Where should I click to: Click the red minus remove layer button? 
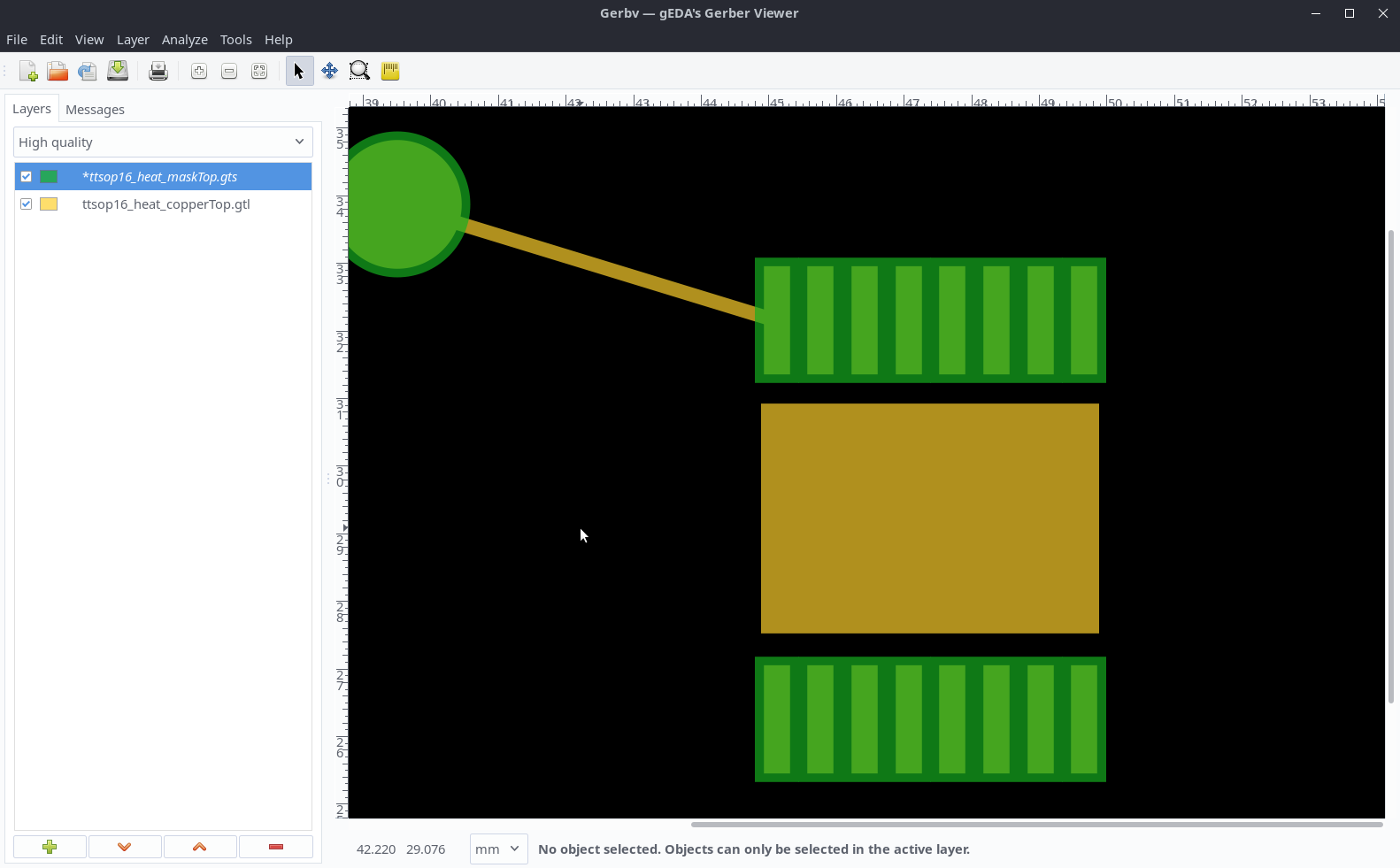point(275,848)
